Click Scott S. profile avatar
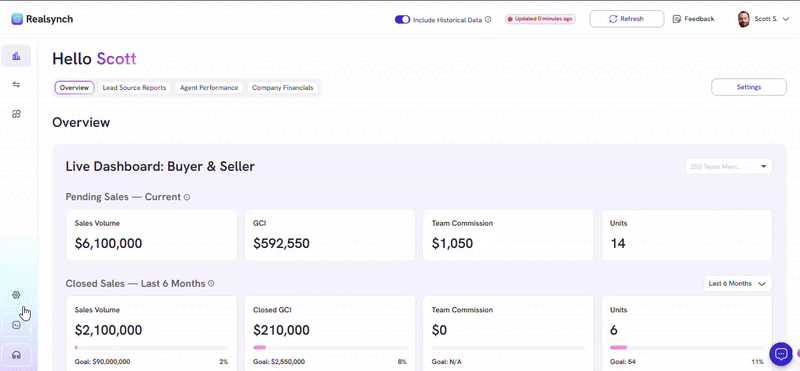This screenshot has height=371, width=800. click(x=743, y=19)
